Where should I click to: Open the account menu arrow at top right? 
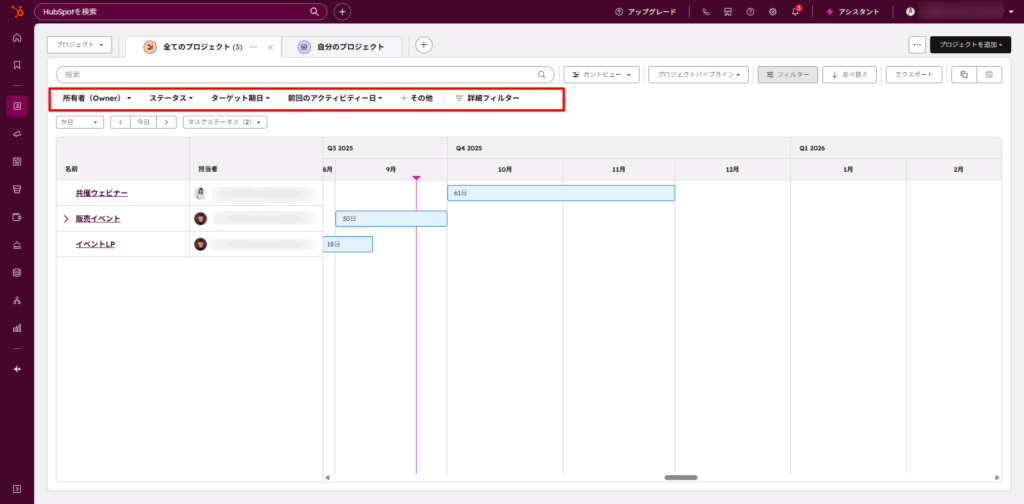point(1011,12)
